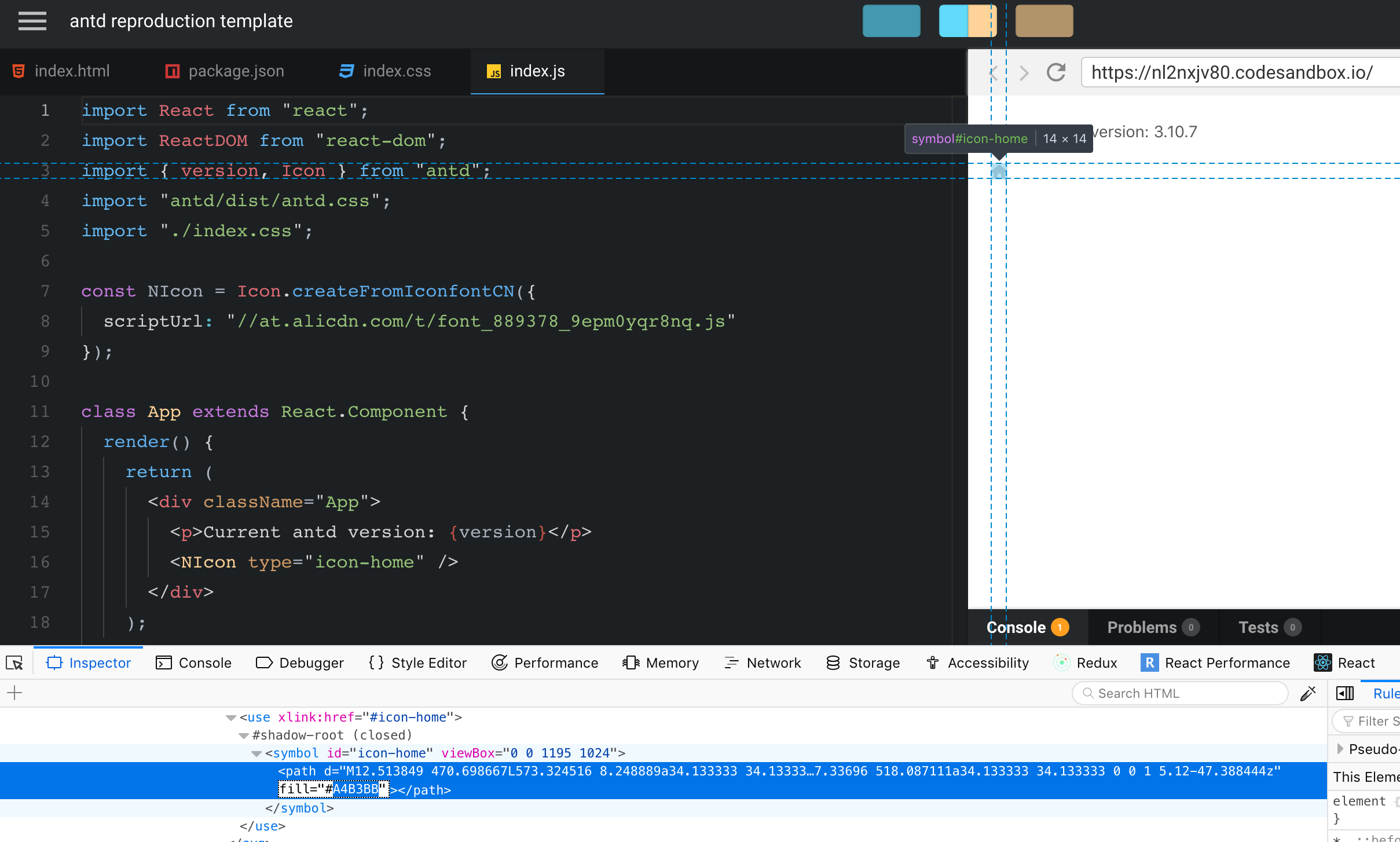Switch to the package.json tab

tap(225, 71)
